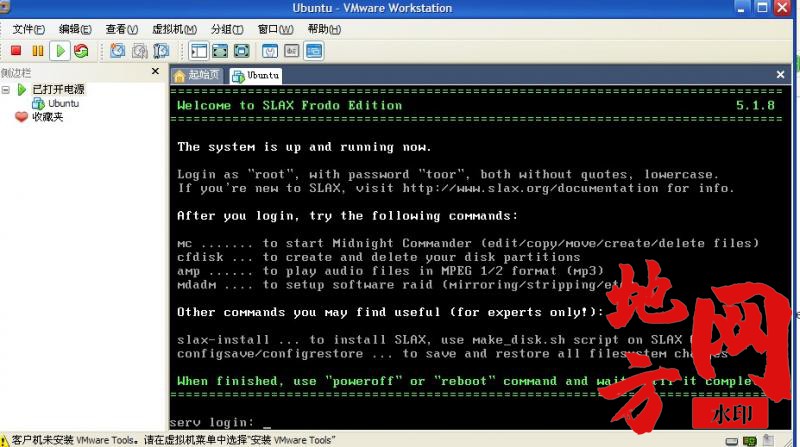Click the revert to snapshot icon
Viewport: 800px width, 447px height.
[139, 51]
